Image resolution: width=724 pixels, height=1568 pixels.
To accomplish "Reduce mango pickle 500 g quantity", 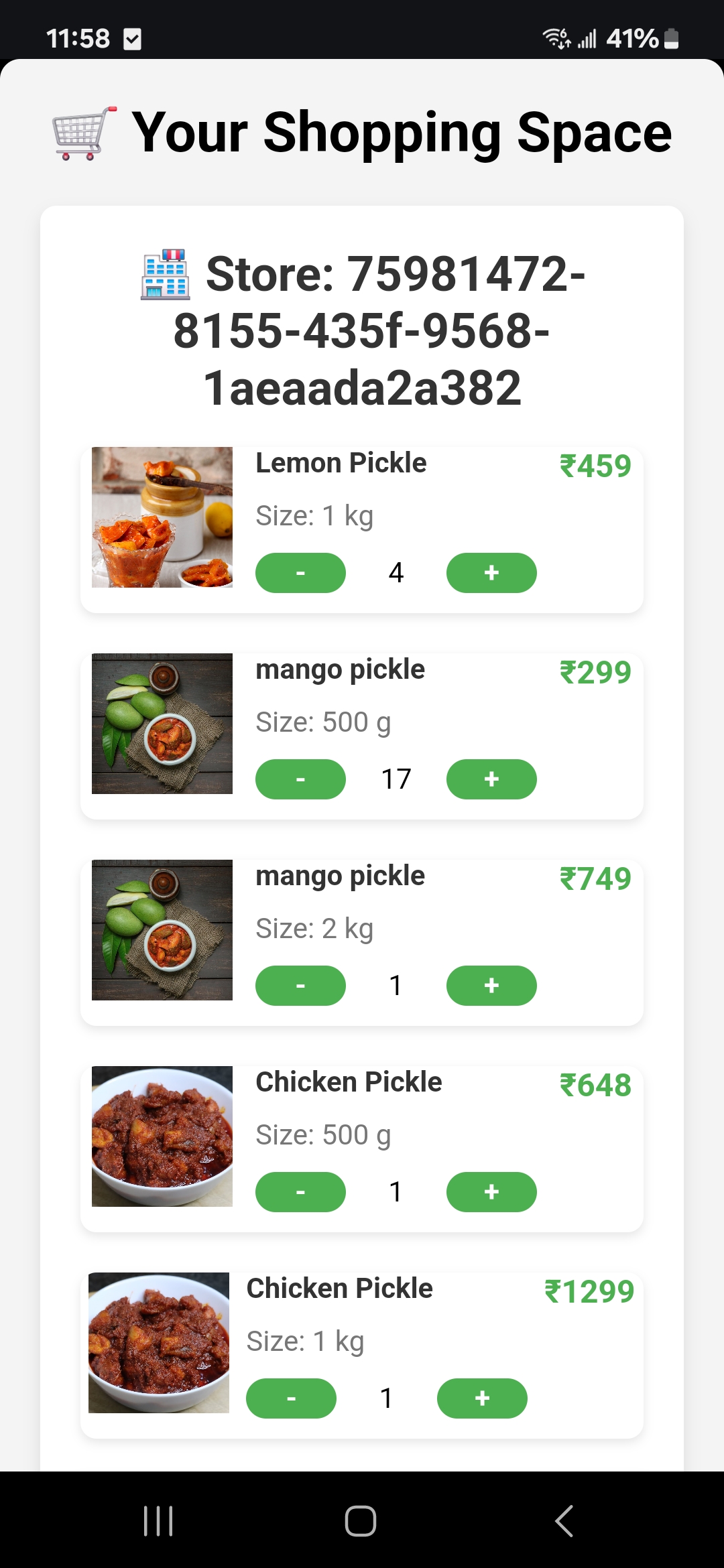I will click(x=300, y=779).
